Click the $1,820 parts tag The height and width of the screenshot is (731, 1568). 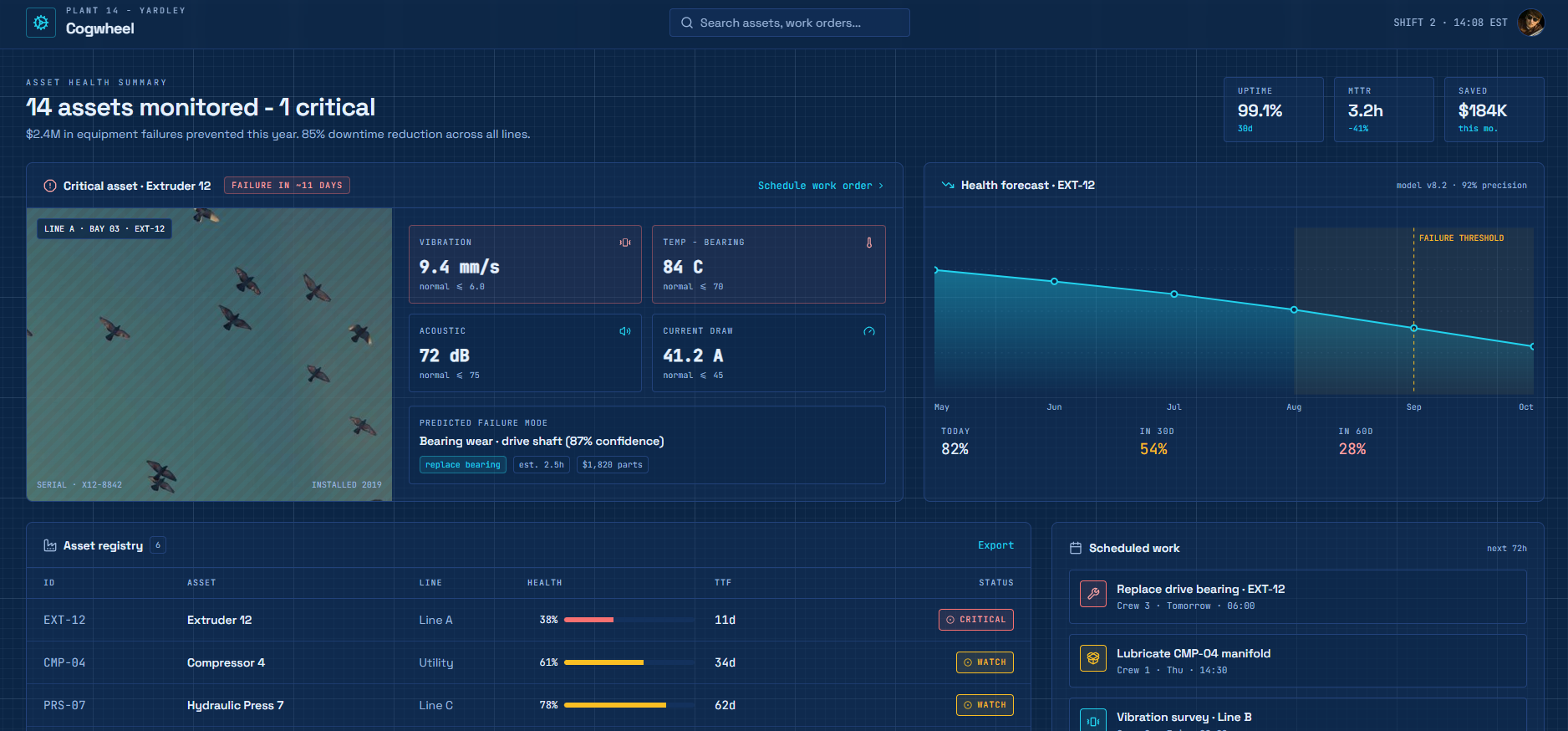tap(613, 465)
